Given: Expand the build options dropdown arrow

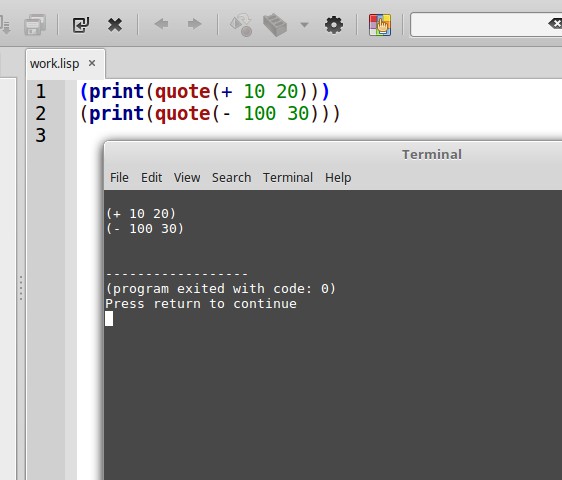Looking at the screenshot, I should [304, 25].
